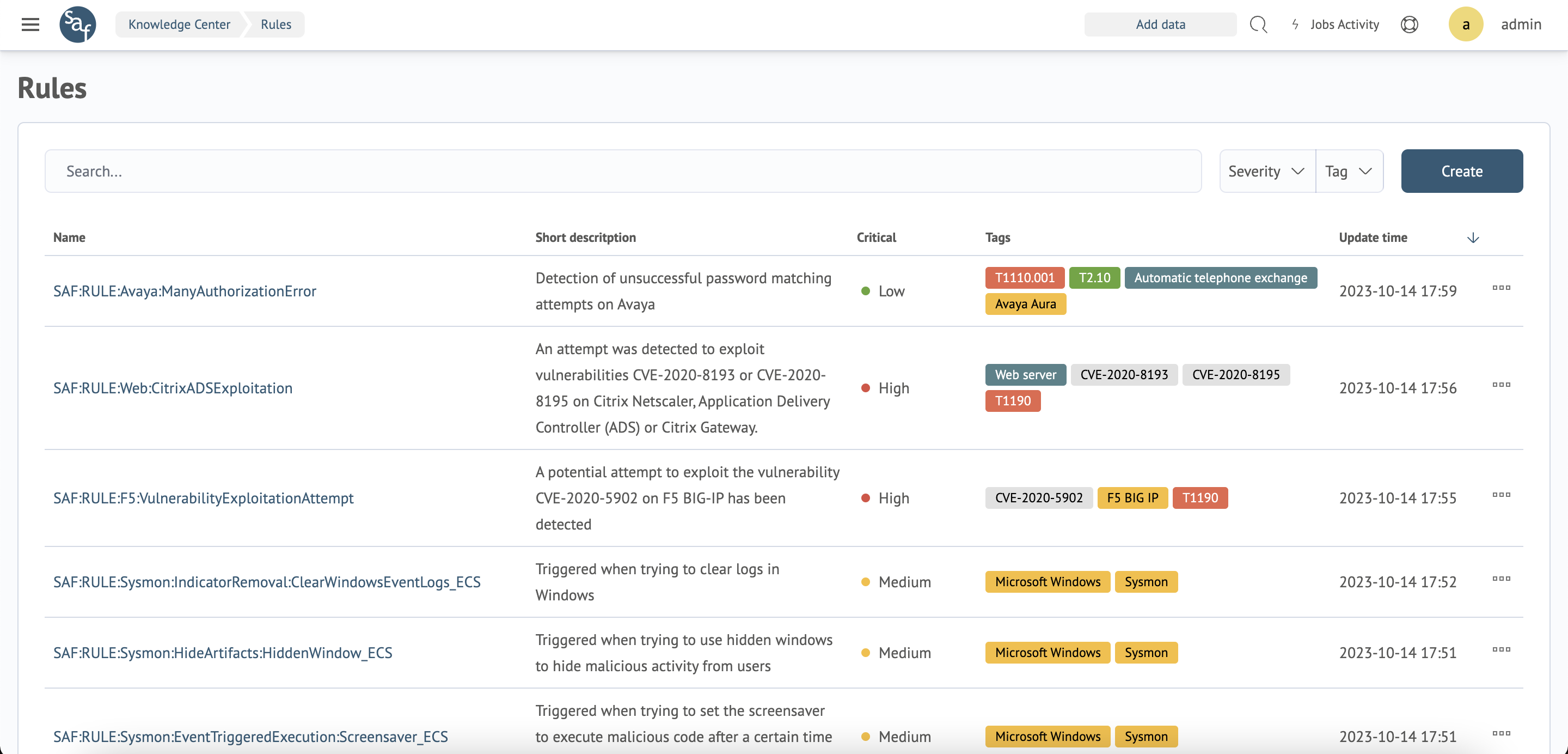Open three-dot menu for HiddenWindow_ECS rule

[1500, 650]
